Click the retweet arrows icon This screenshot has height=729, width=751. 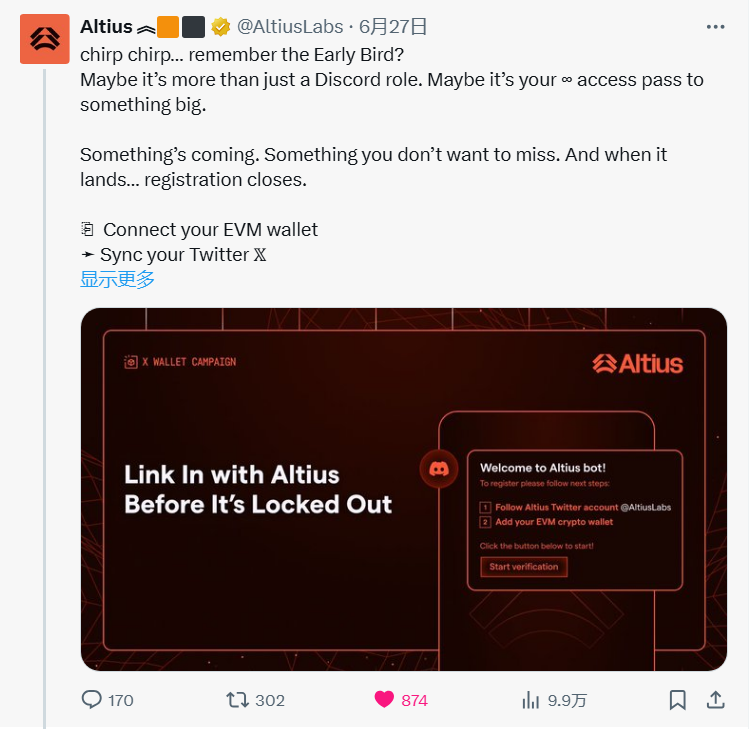(x=238, y=700)
